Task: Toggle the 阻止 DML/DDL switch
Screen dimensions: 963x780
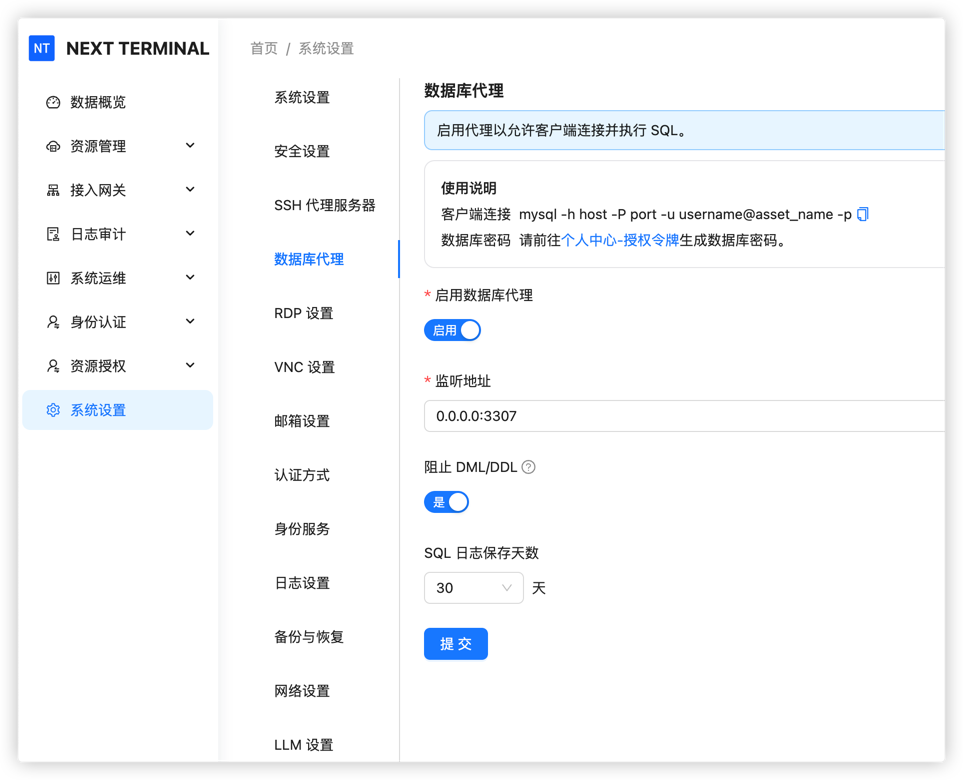Action: coord(446,502)
